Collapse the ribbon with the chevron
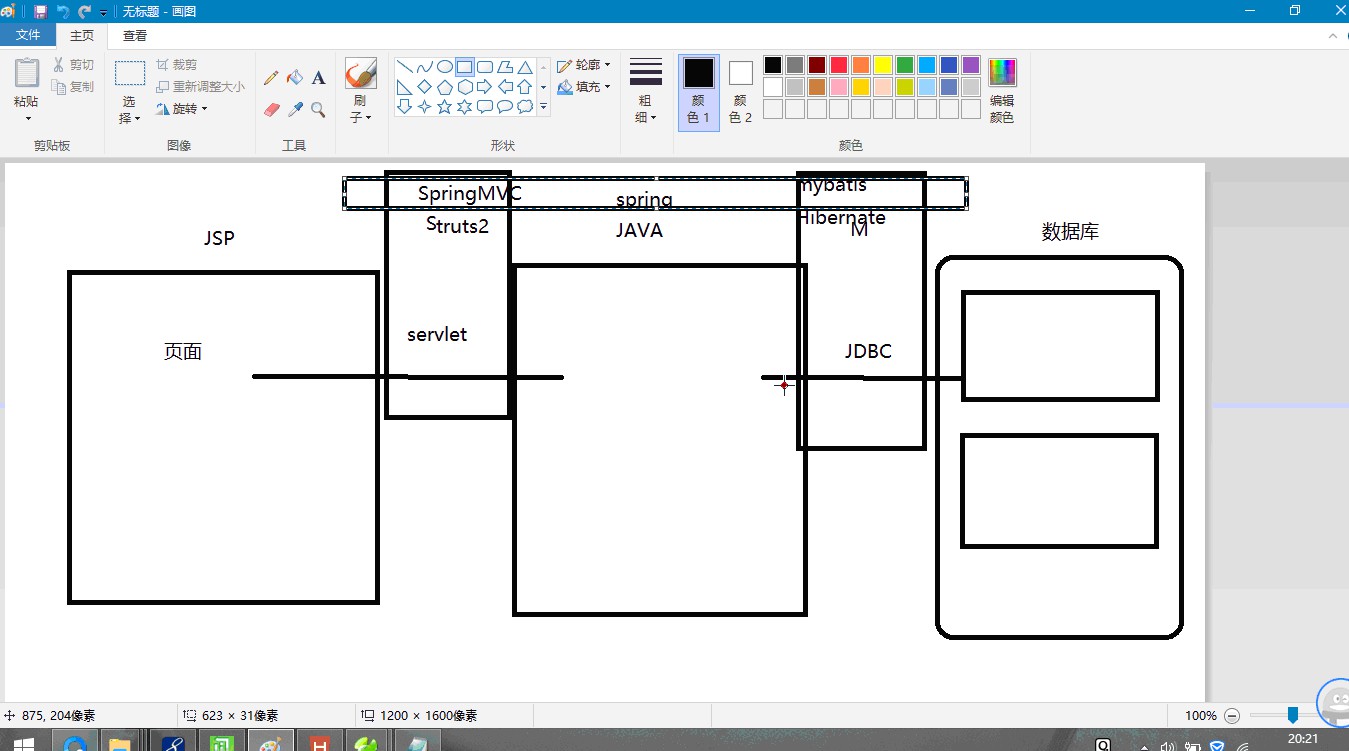This screenshot has width=1349, height=751. 1331,35
